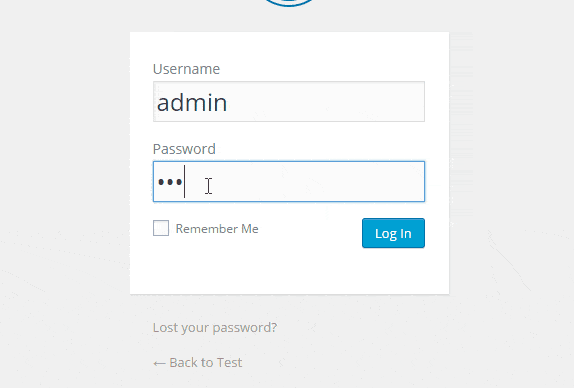Screen dimensions: 574x388
Task: Follow the Back to Test link
Action: [x=197, y=362]
